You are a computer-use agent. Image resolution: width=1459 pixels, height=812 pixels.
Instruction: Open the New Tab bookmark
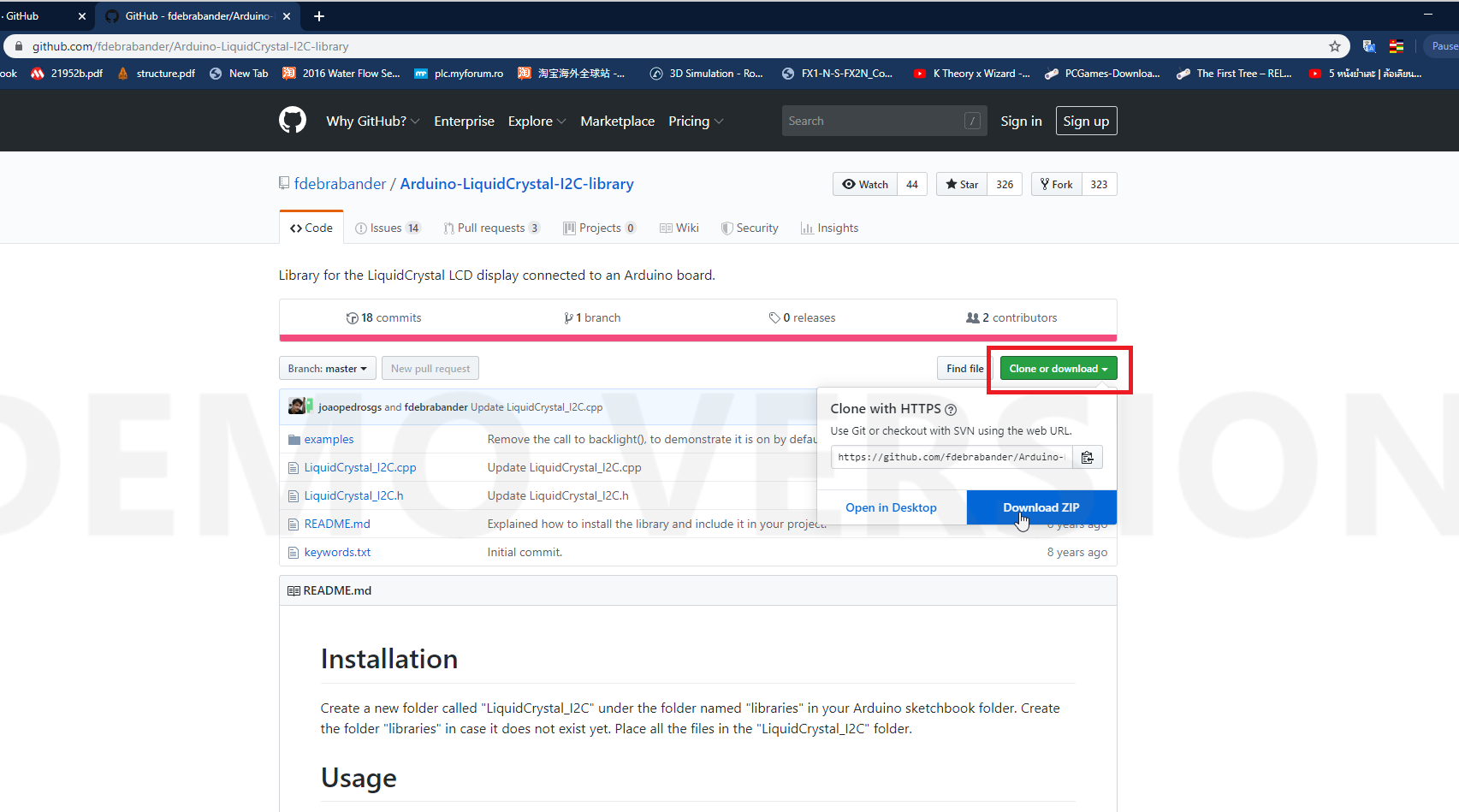point(239,74)
